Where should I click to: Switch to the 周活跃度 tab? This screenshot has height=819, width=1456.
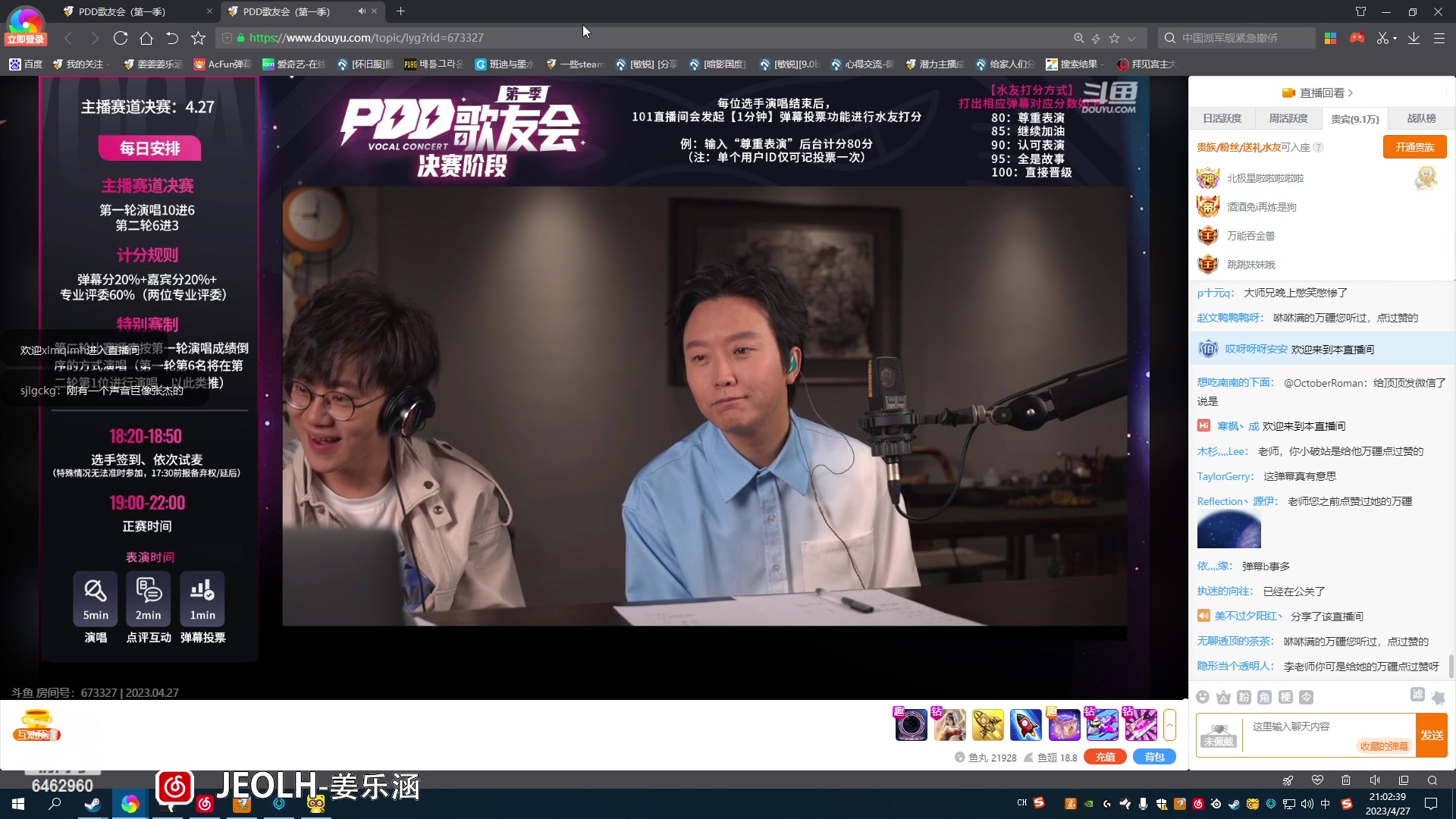click(1288, 118)
